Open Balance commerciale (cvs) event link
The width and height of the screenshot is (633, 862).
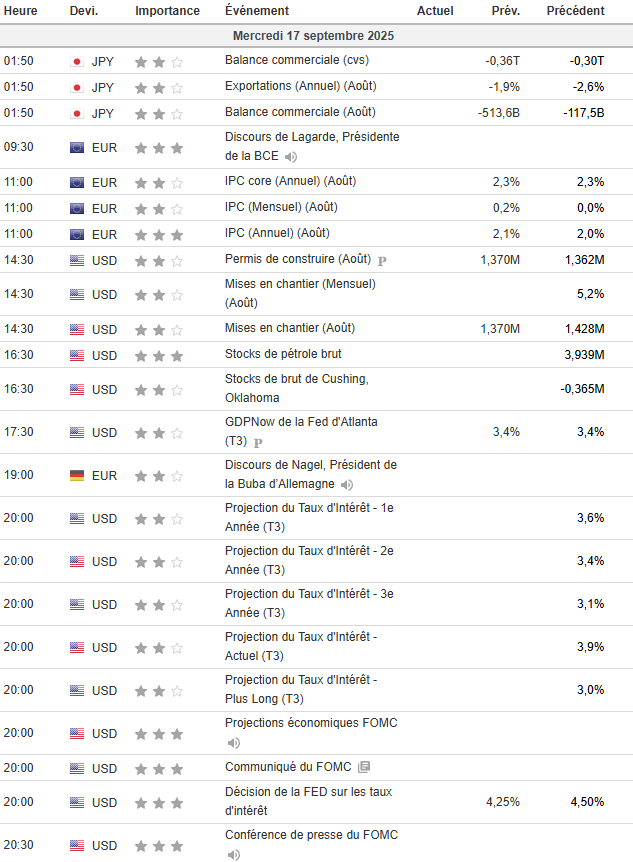[x=283, y=61]
